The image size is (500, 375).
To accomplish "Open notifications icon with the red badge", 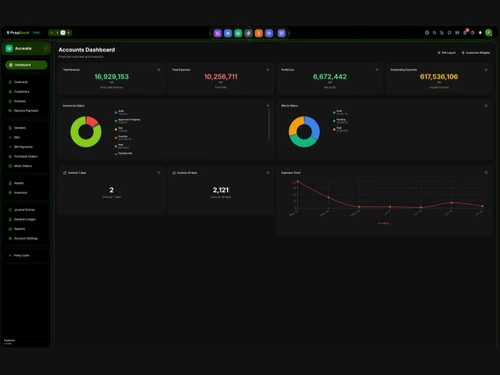I will [x=465, y=32].
